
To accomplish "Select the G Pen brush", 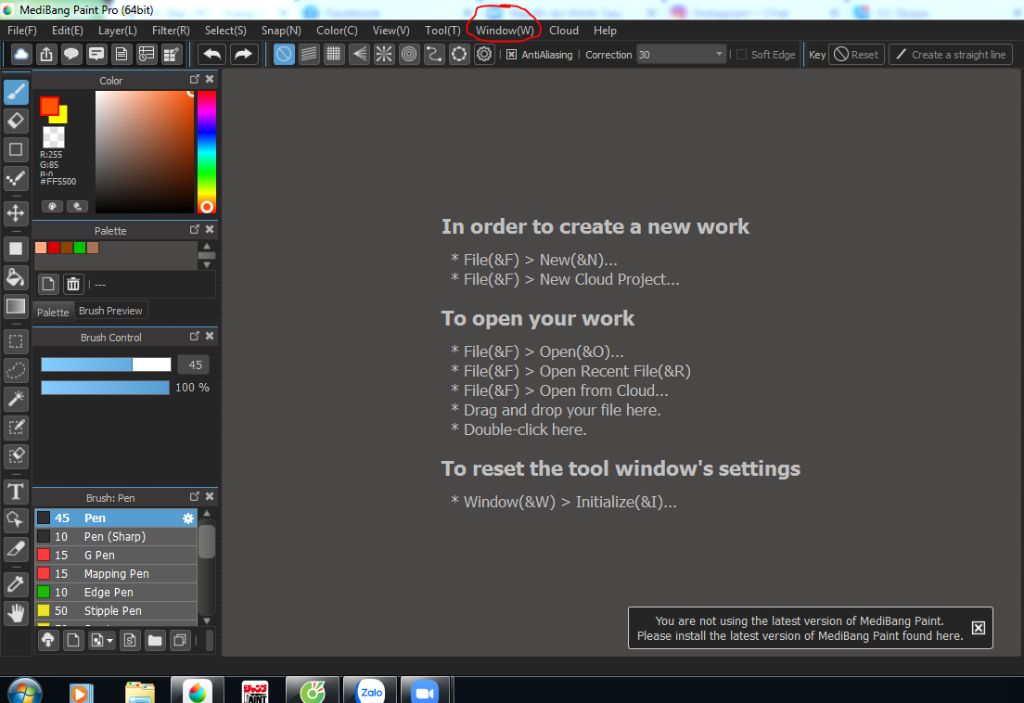I will click(x=116, y=555).
